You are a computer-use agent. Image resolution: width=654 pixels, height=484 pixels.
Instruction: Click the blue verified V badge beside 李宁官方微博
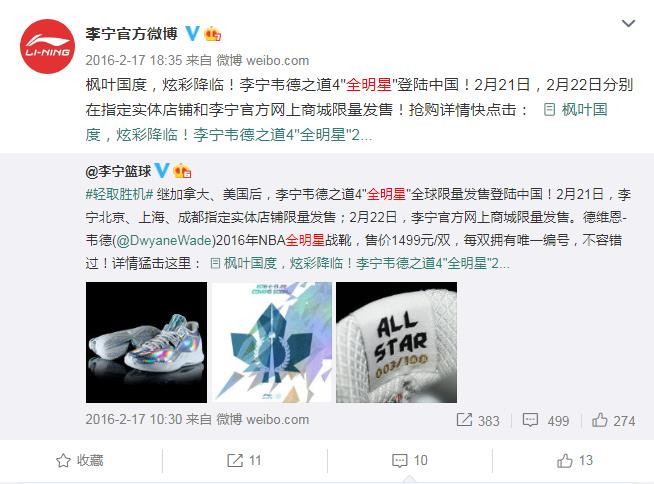point(192,33)
